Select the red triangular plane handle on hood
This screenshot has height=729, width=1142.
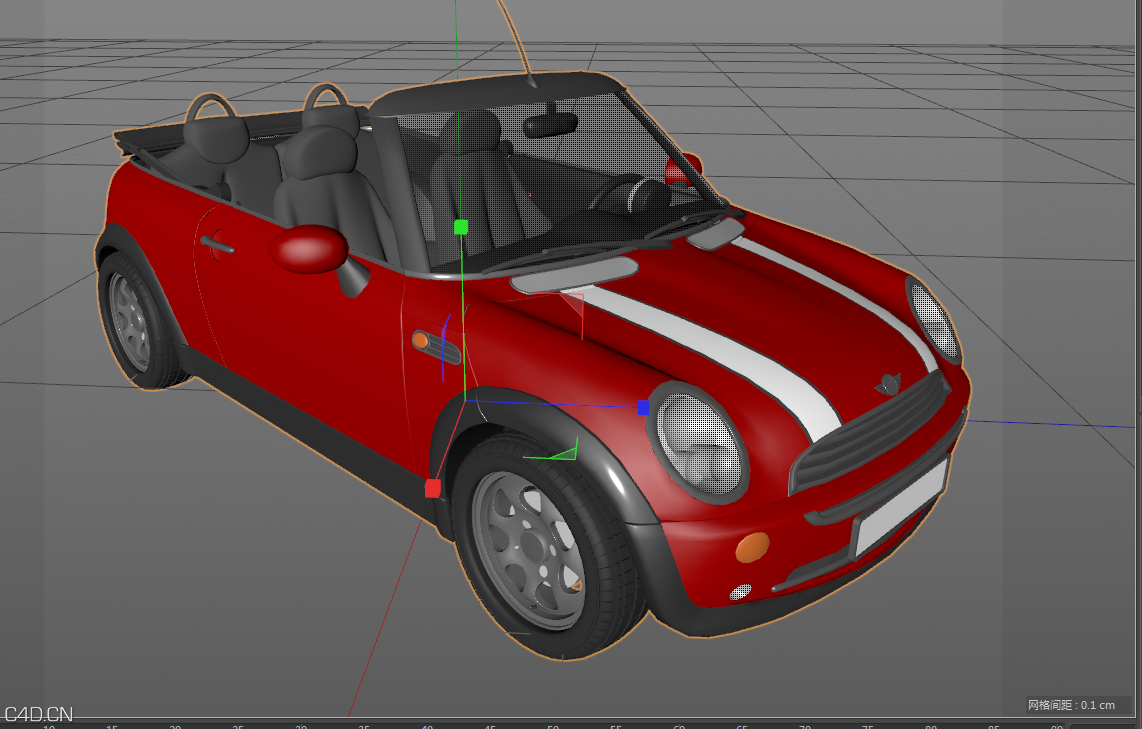tap(575, 308)
